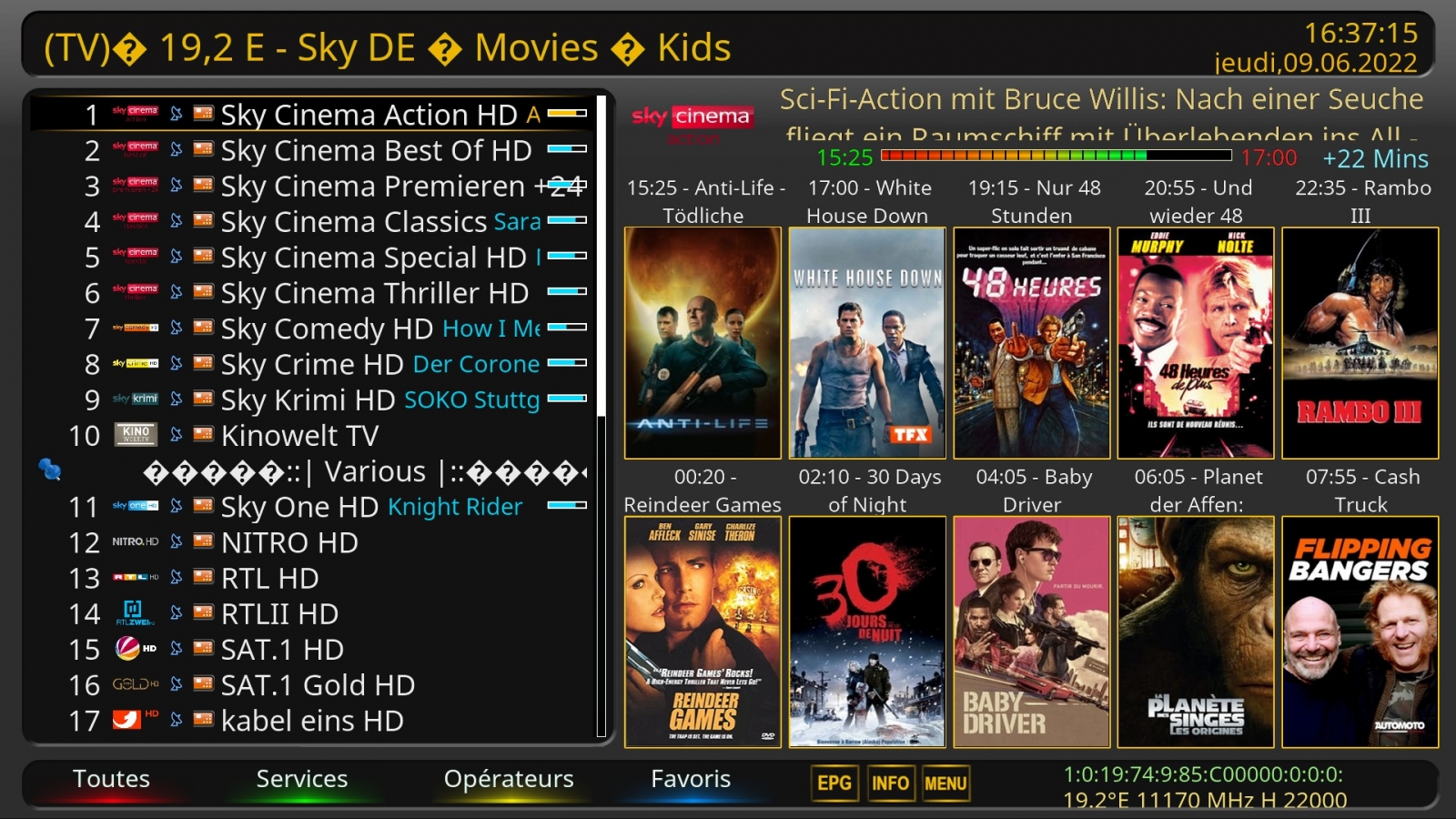The width and height of the screenshot is (1456, 819).
Task: Click the RTLZWEI channel logo
Action: [135, 612]
